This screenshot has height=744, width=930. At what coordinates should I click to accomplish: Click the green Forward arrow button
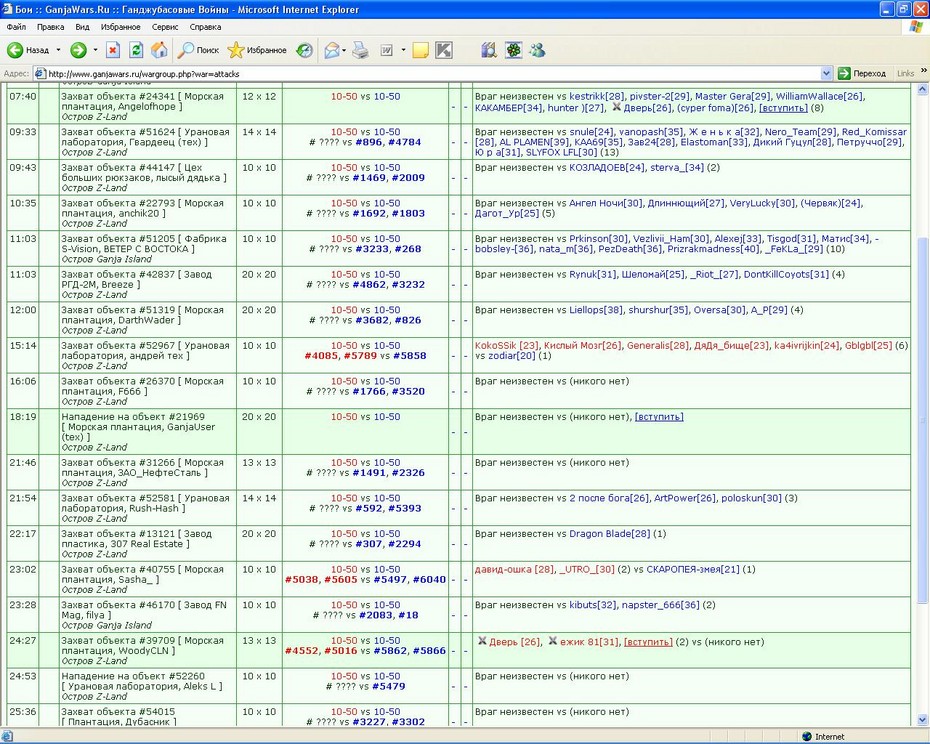tap(78, 50)
